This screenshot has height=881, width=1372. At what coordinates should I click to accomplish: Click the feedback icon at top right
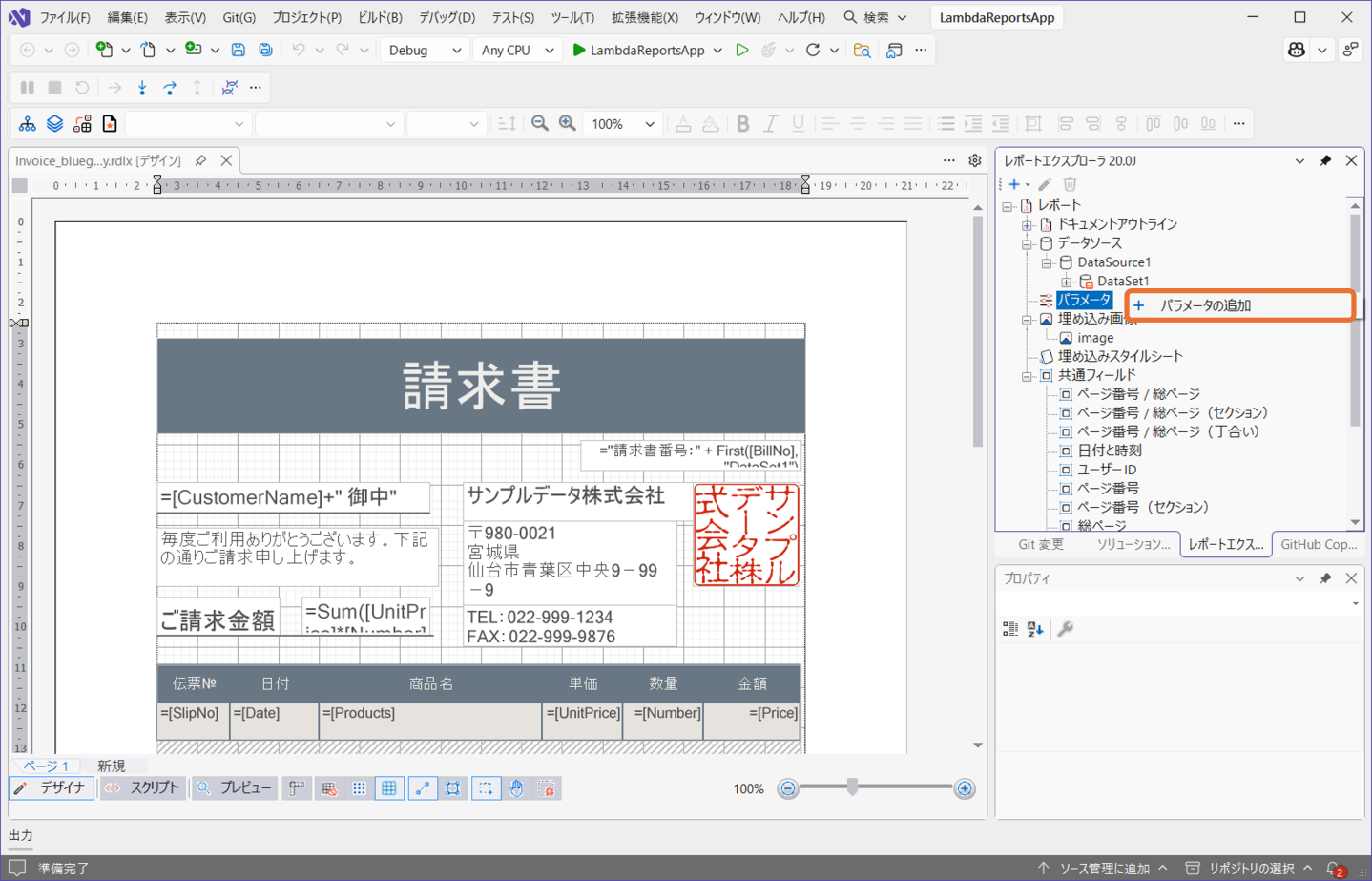pos(1350,50)
